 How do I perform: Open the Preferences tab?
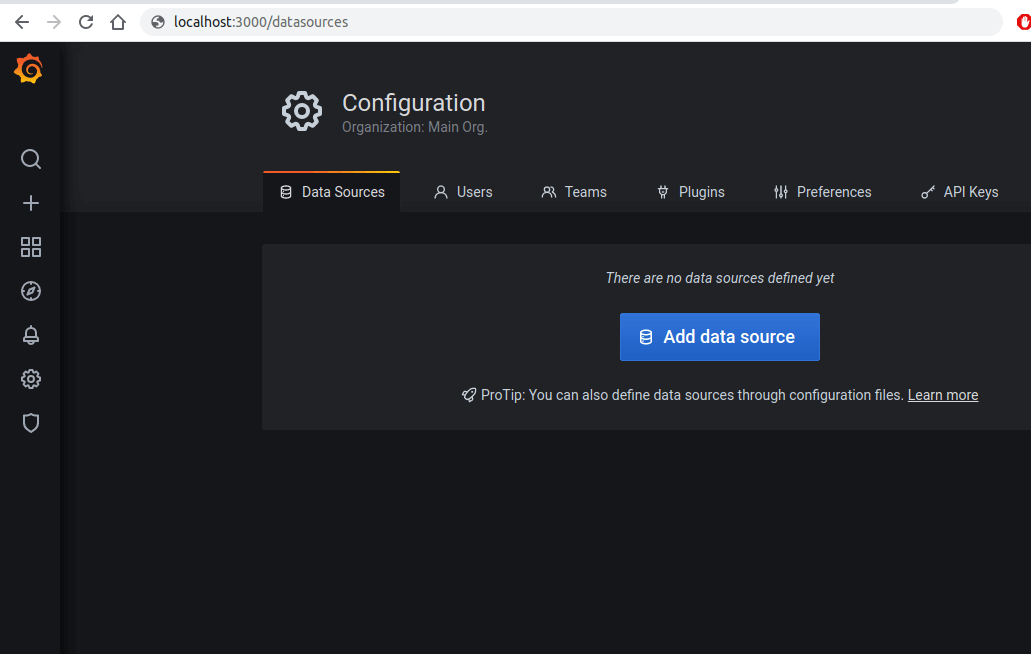coord(823,192)
